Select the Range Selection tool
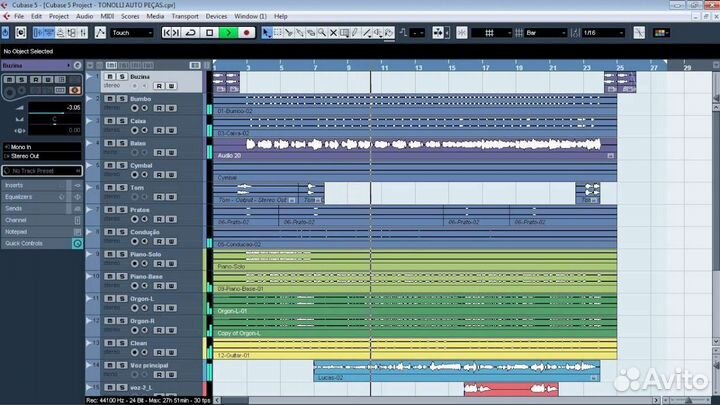Viewport: 720px width, 405px height. pos(278,33)
